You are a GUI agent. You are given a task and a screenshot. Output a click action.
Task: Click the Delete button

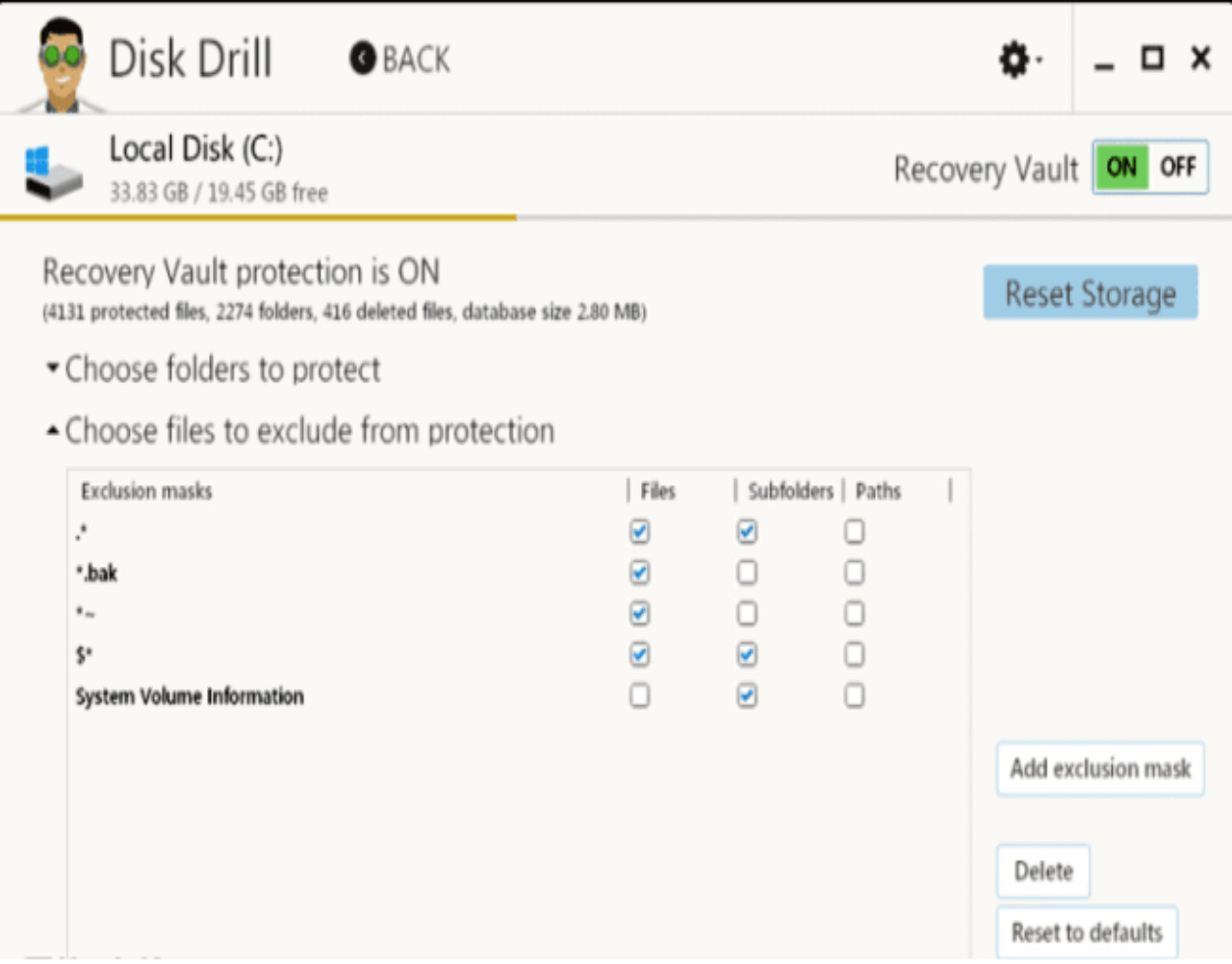[x=1043, y=872]
